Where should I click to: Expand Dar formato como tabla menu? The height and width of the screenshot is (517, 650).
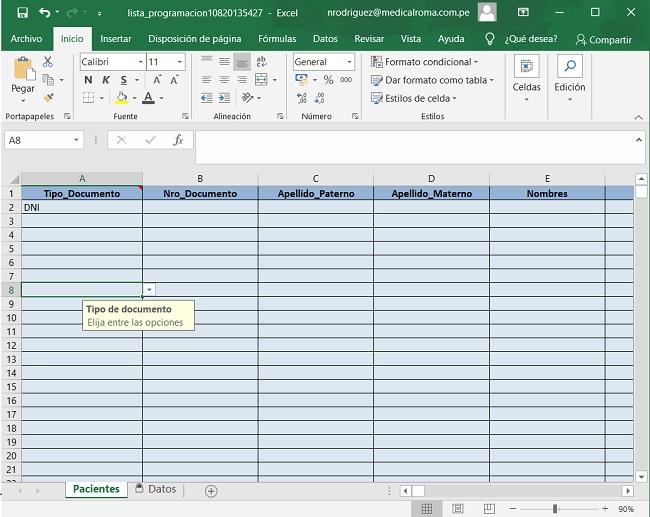tap(432, 80)
